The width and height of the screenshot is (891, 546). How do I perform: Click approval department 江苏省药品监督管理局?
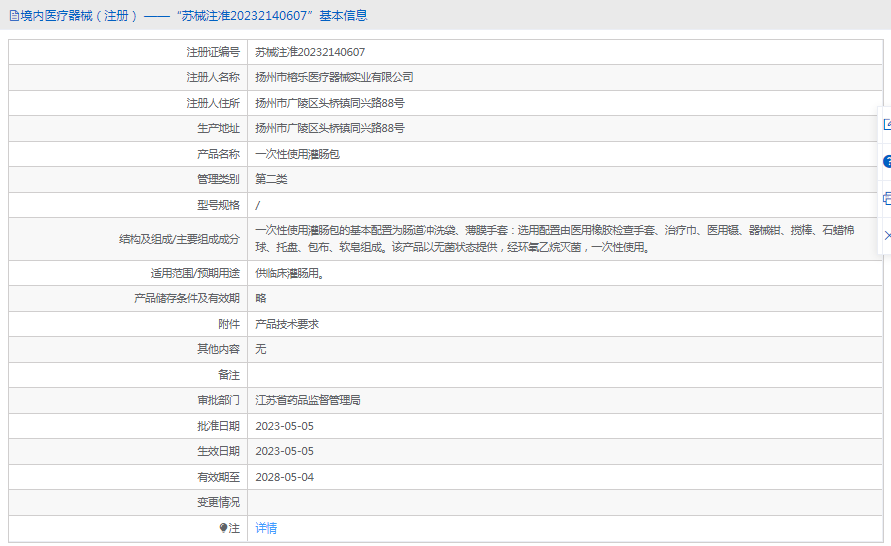(x=307, y=400)
